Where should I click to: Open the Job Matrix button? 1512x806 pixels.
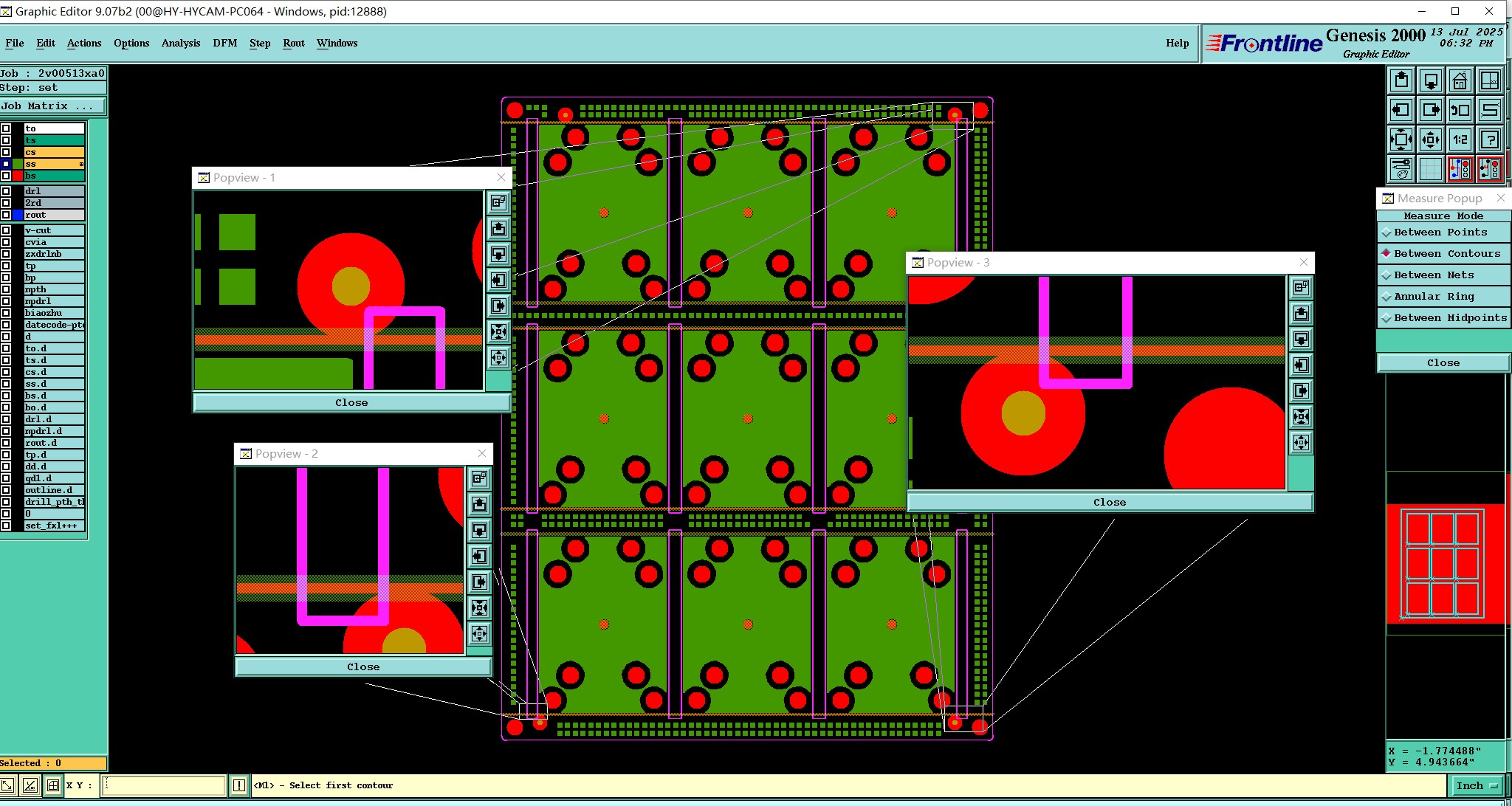[52, 106]
